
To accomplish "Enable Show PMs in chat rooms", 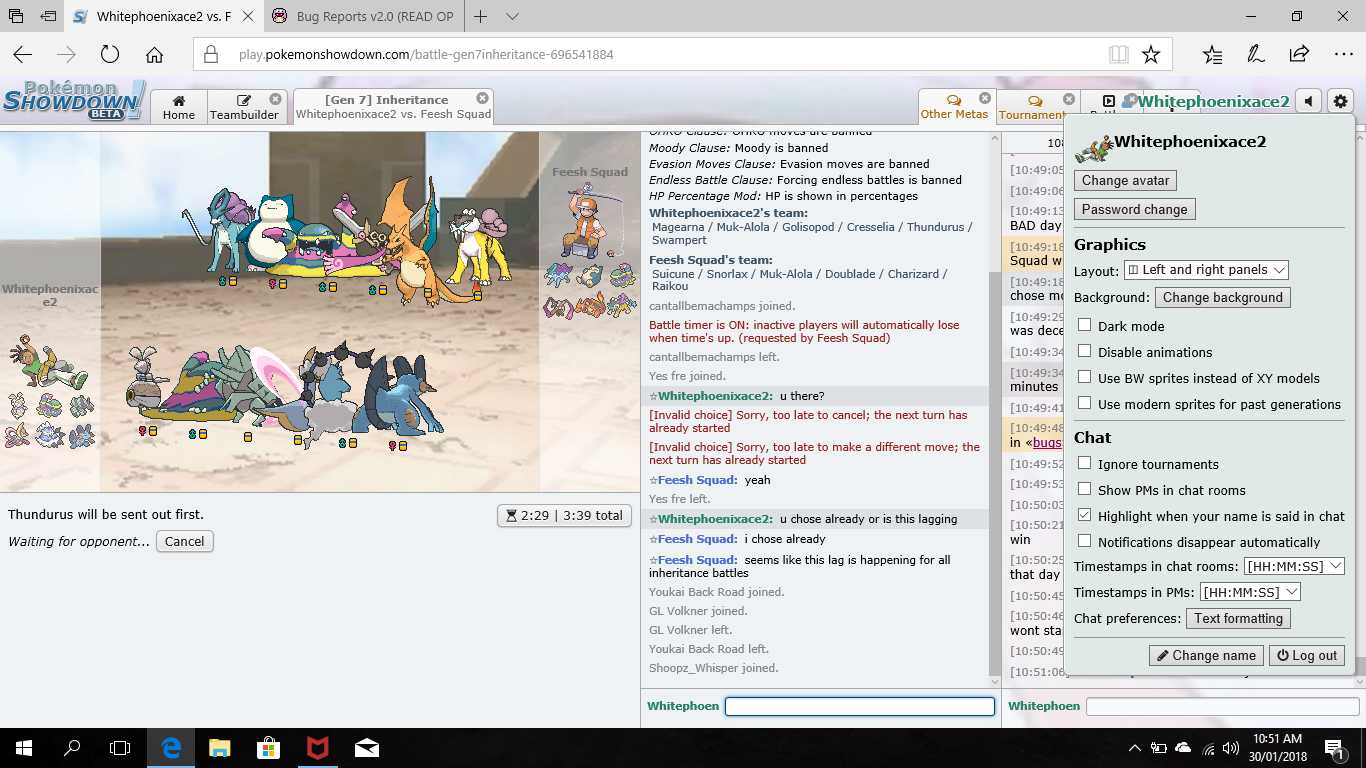I will pyautogui.click(x=1084, y=489).
